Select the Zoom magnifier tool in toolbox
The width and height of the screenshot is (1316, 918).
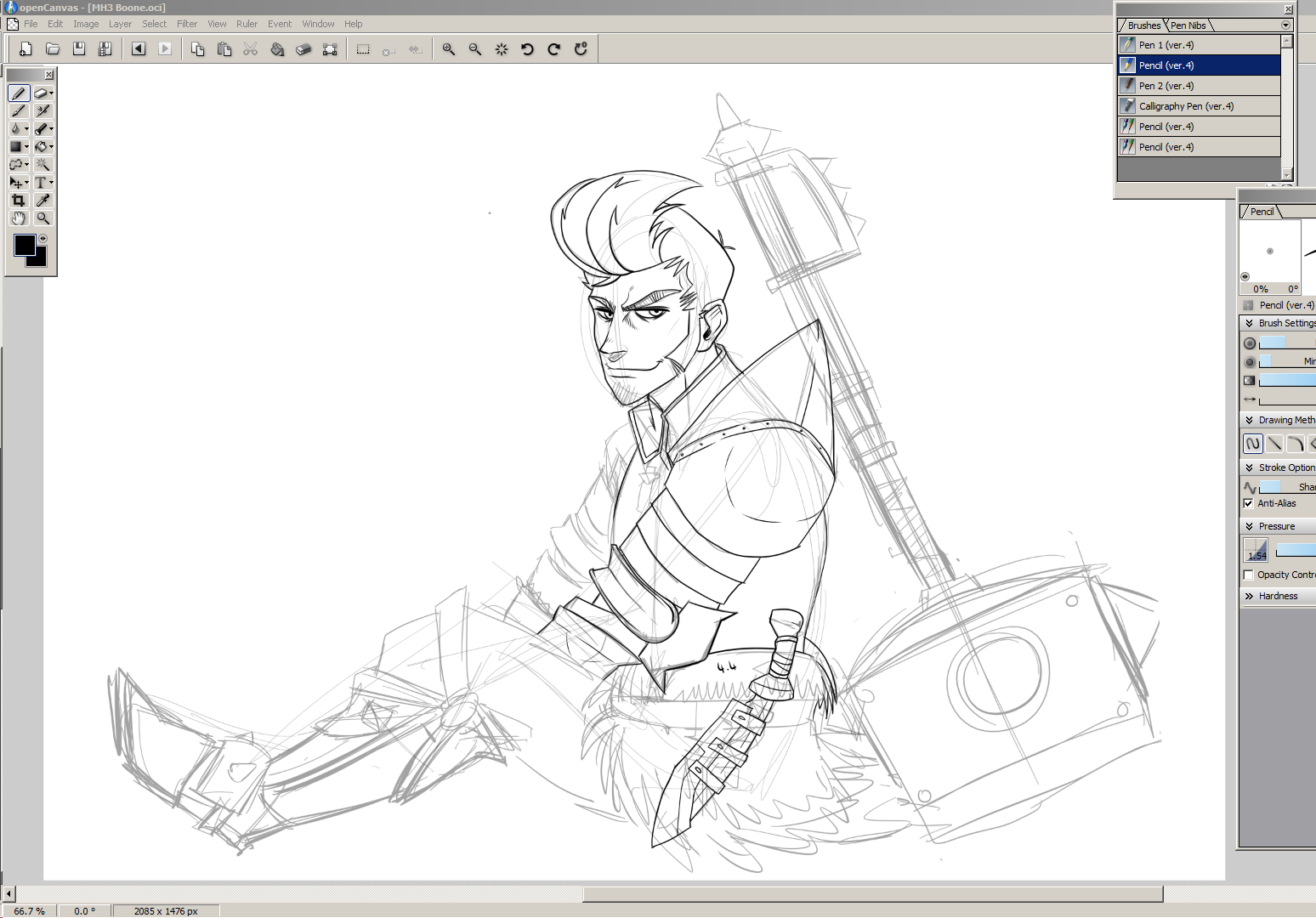pyautogui.click(x=43, y=218)
